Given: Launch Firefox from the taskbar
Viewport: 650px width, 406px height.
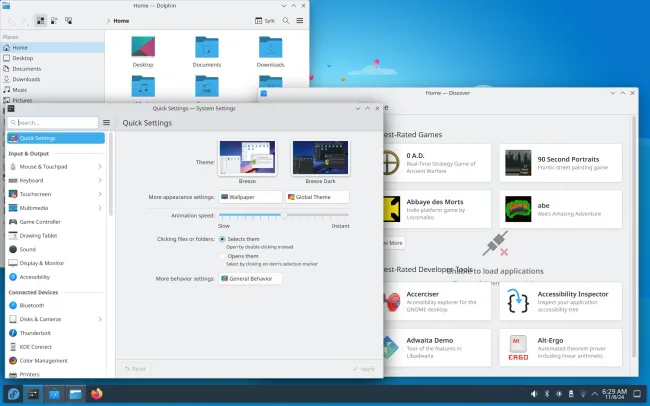Looking at the screenshot, I should click(x=97, y=393).
